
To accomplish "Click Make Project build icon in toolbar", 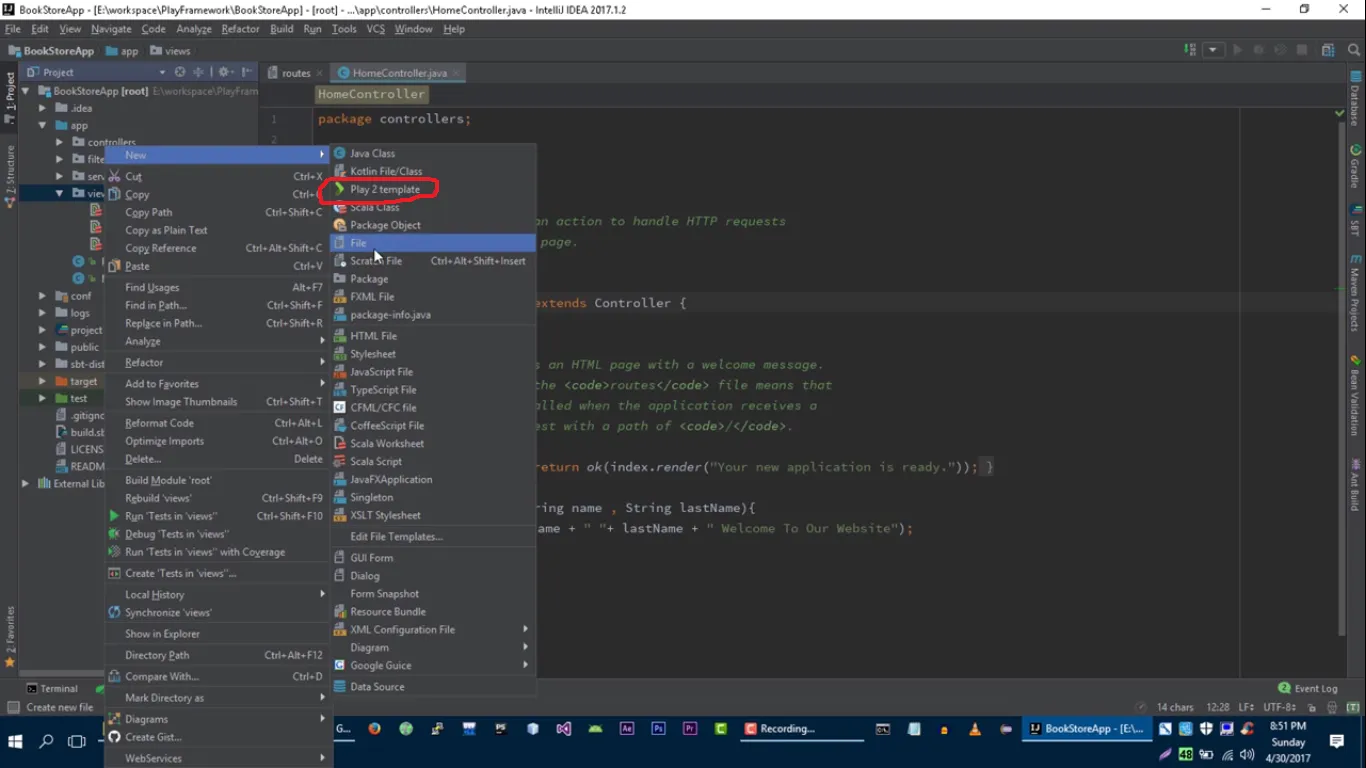I will click(x=1190, y=50).
